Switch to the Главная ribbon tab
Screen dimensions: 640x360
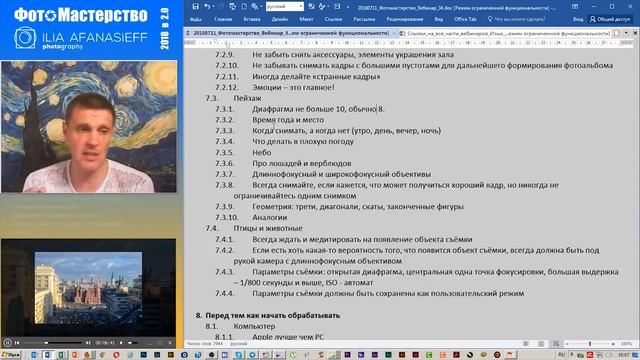pyautogui.click(x=223, y=19)
